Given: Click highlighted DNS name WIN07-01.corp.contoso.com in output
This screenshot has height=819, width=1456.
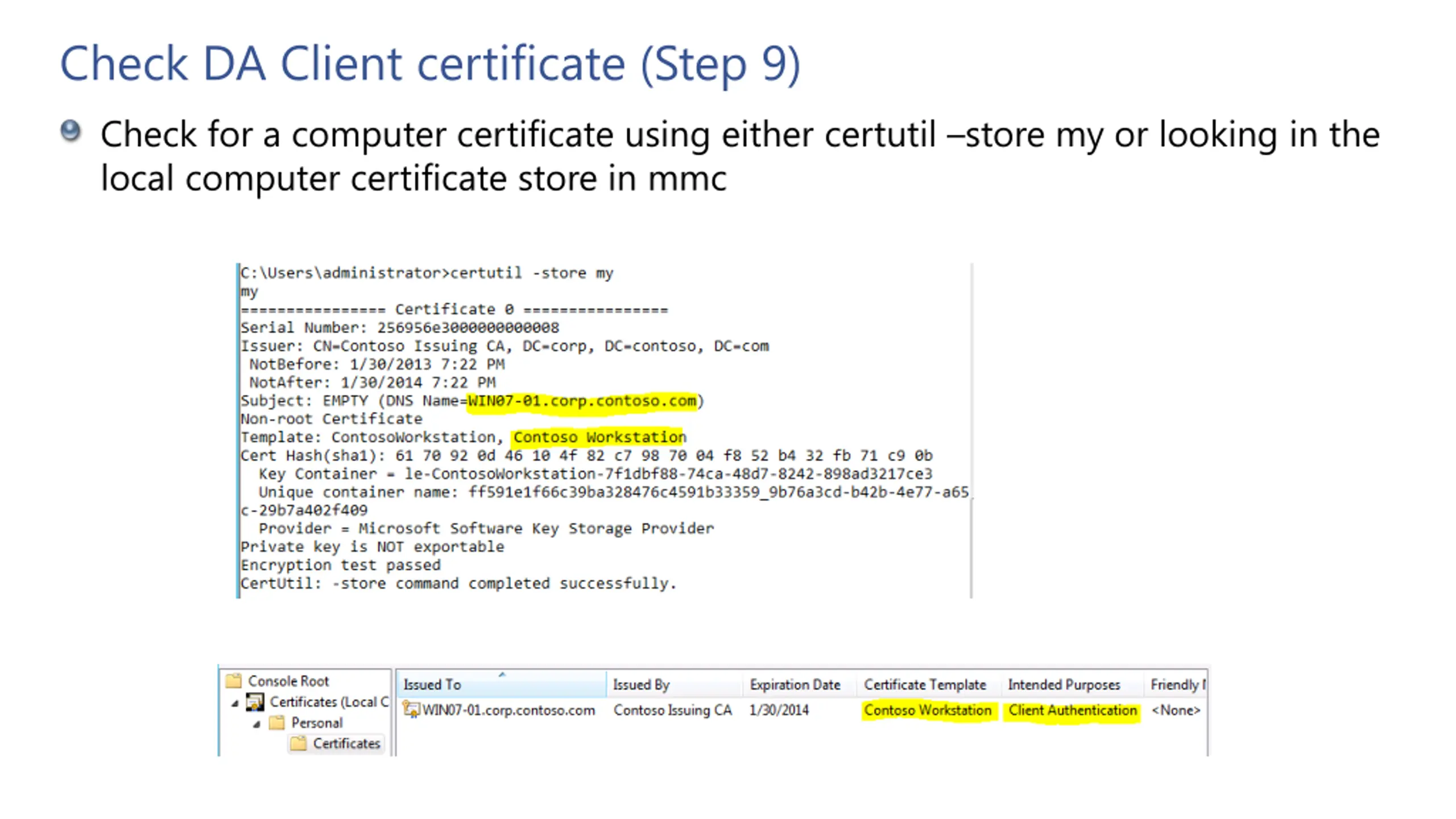Looking at the screenshot, I should (582, 401).
